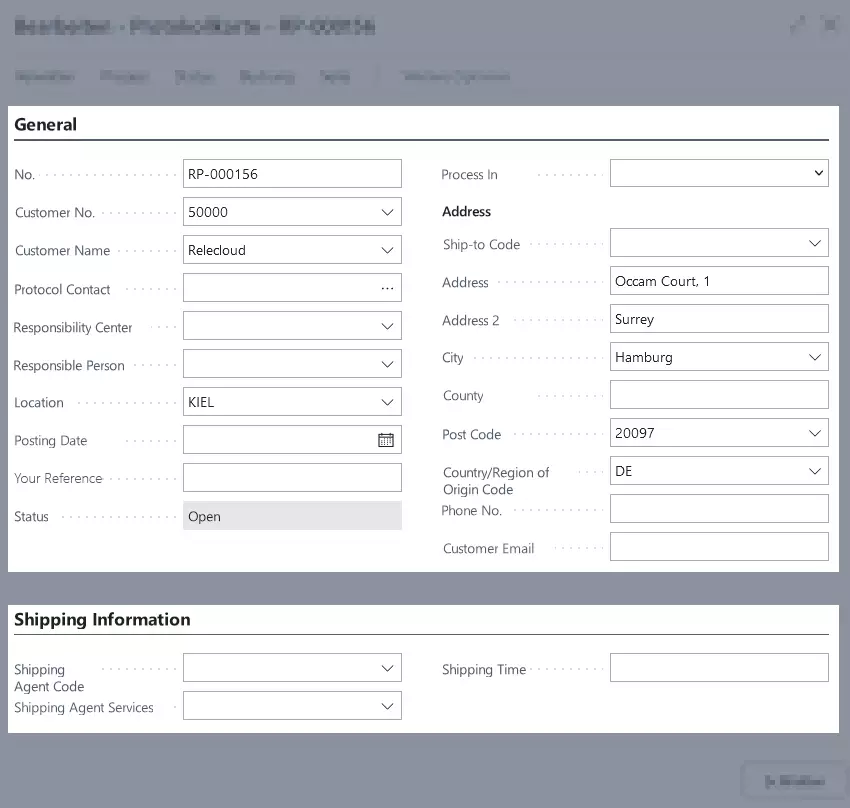The image size is (850, 808).
Task: Expand the Location KIEL dropdown
Action: [386, 401]
